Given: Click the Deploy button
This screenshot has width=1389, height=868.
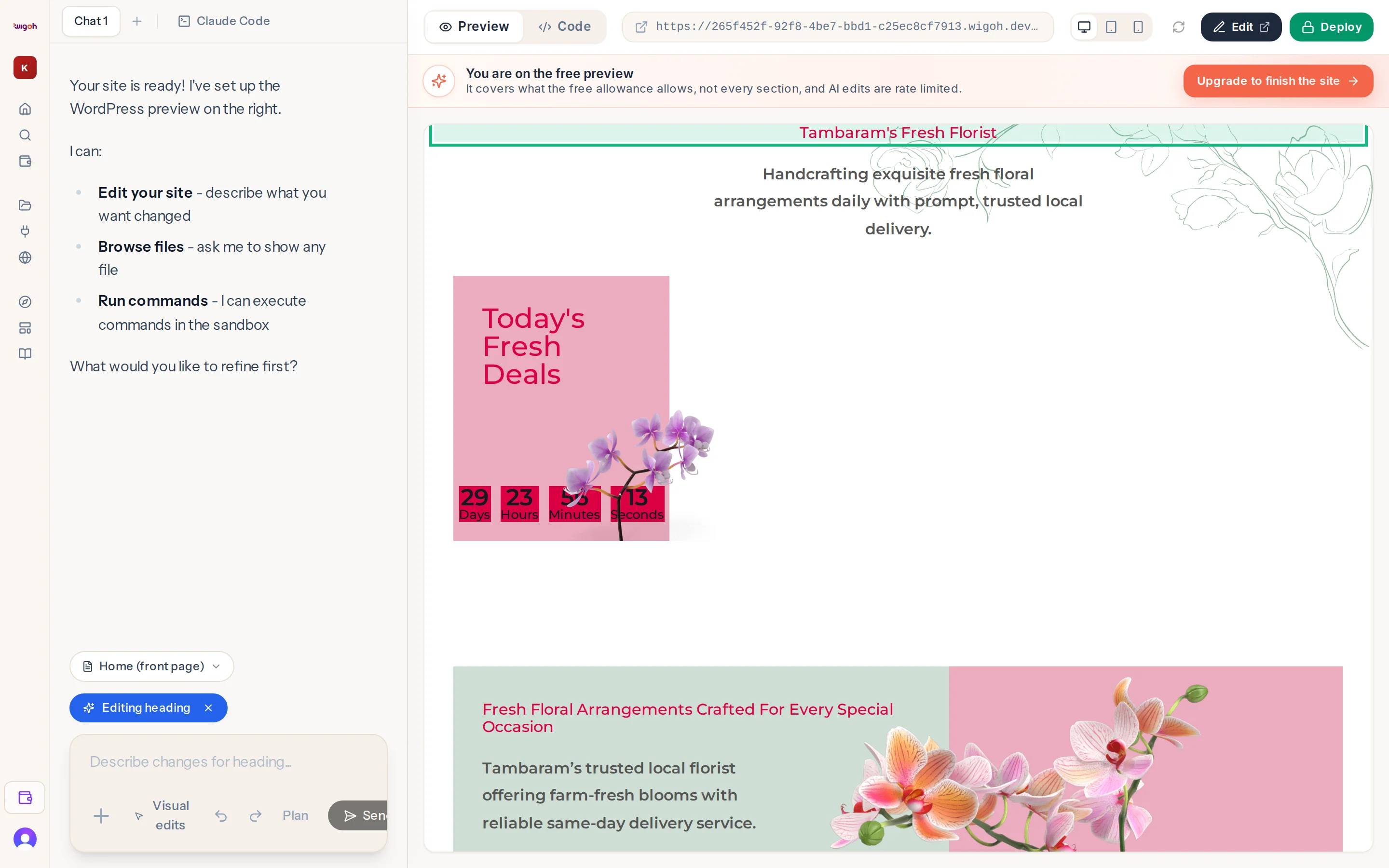Looking at the screenshot, I should [1331, 27].
